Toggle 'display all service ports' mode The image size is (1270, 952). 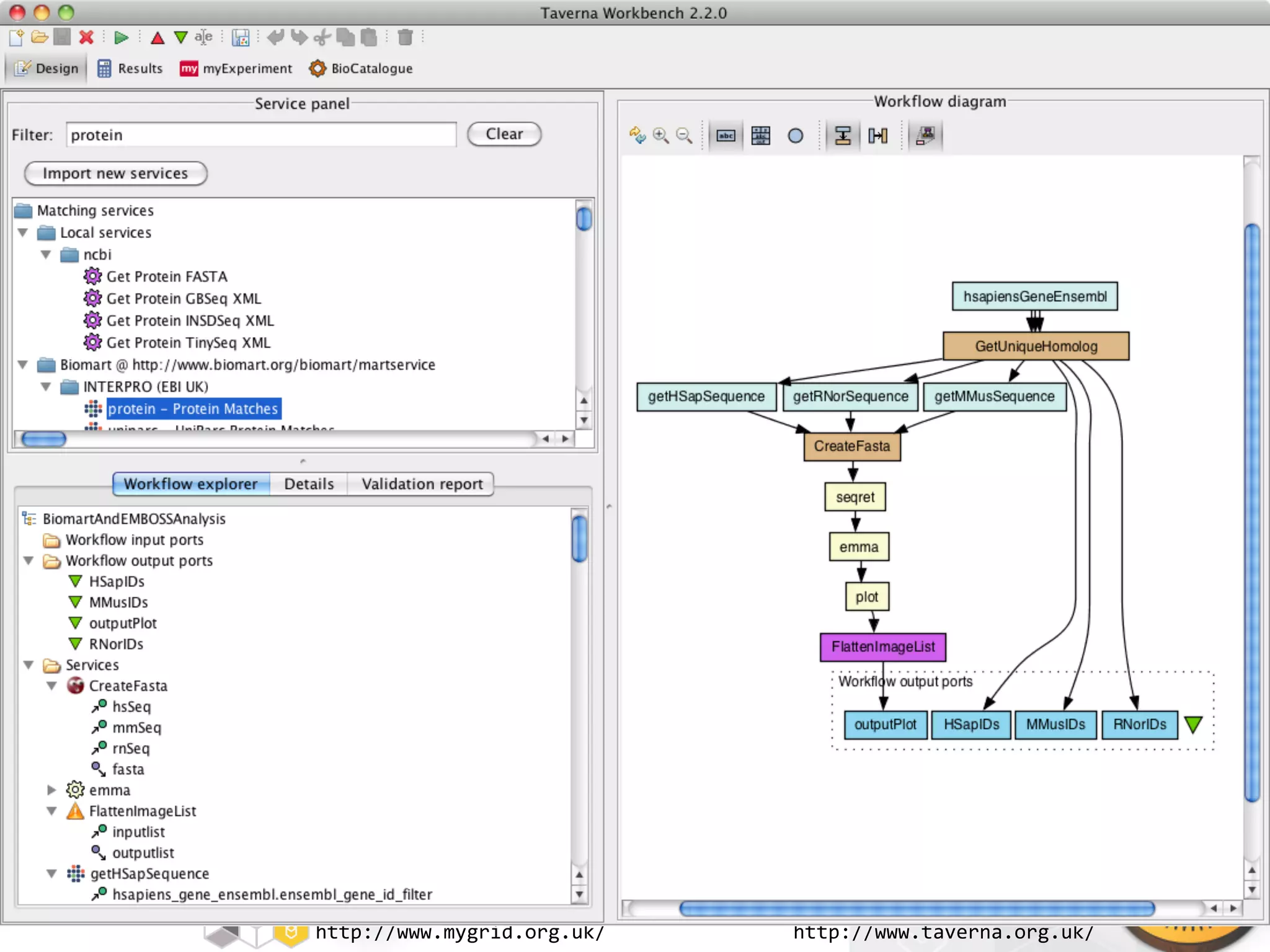coord(760,135)
